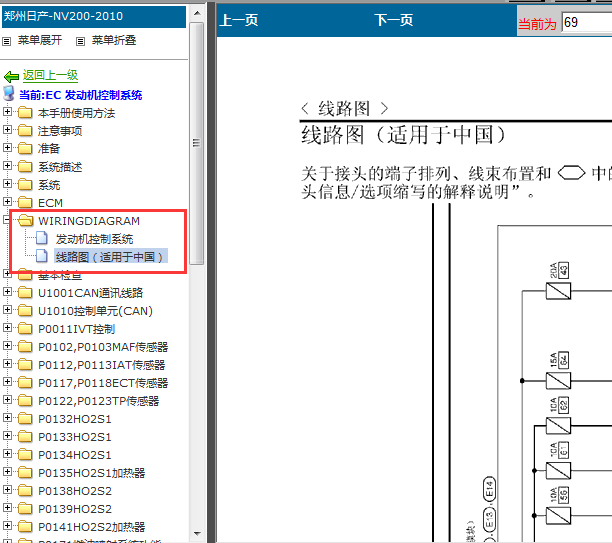612x543 pixels.
Task: Click the U1001CAN通讯线路 folder icon
Action: [25, 292]
